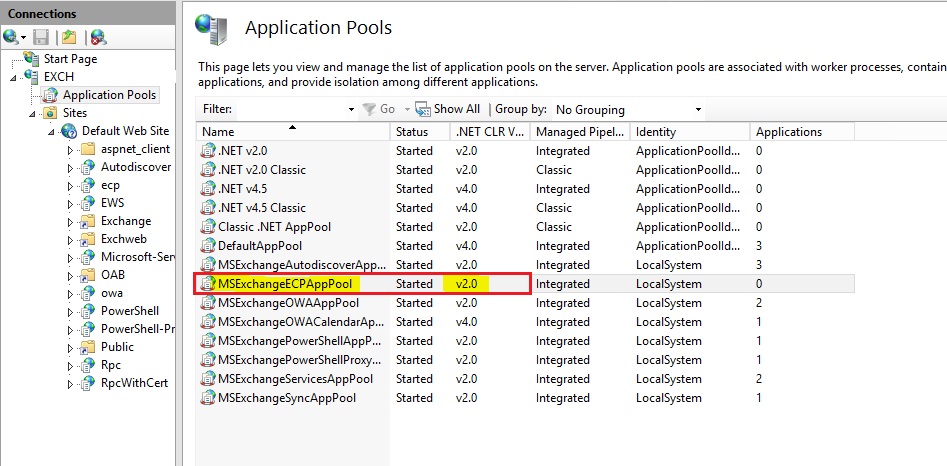This screenshot has height=466, width=947.
Task: Collapse the Sites node
Action: click(32, 113)
